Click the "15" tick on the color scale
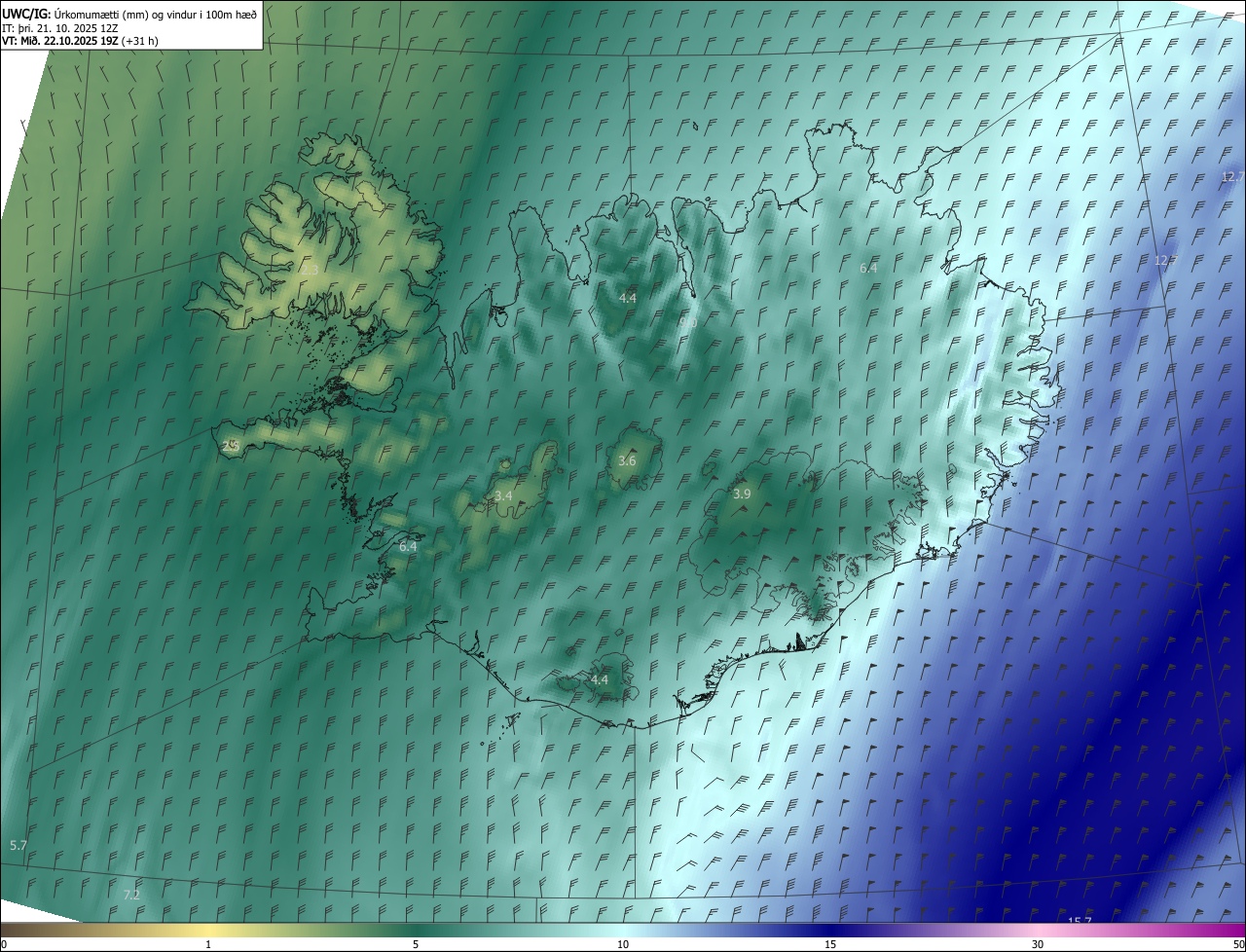The image size is (1246, 952). pos(830,944)
